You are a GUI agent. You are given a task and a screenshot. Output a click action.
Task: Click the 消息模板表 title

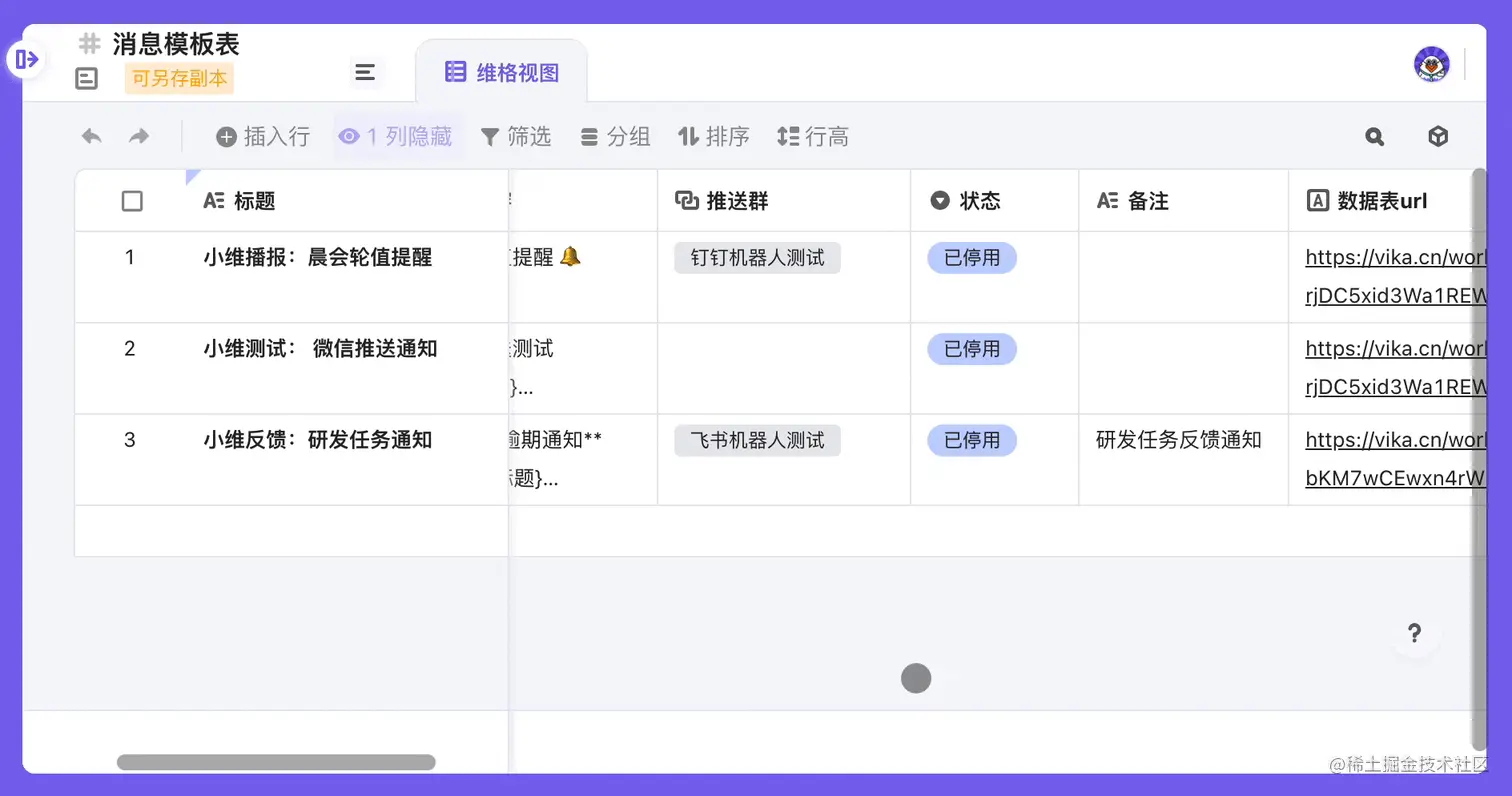(176, 44)
